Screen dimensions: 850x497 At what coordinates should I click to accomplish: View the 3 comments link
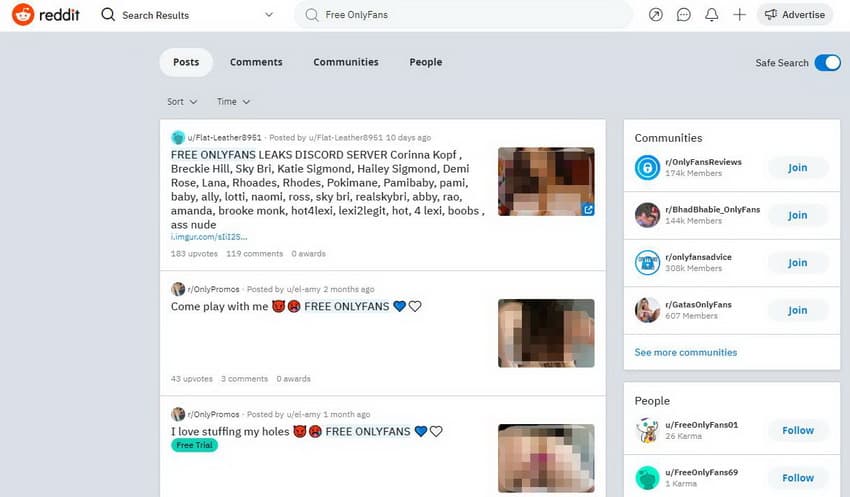coord(244,379)
